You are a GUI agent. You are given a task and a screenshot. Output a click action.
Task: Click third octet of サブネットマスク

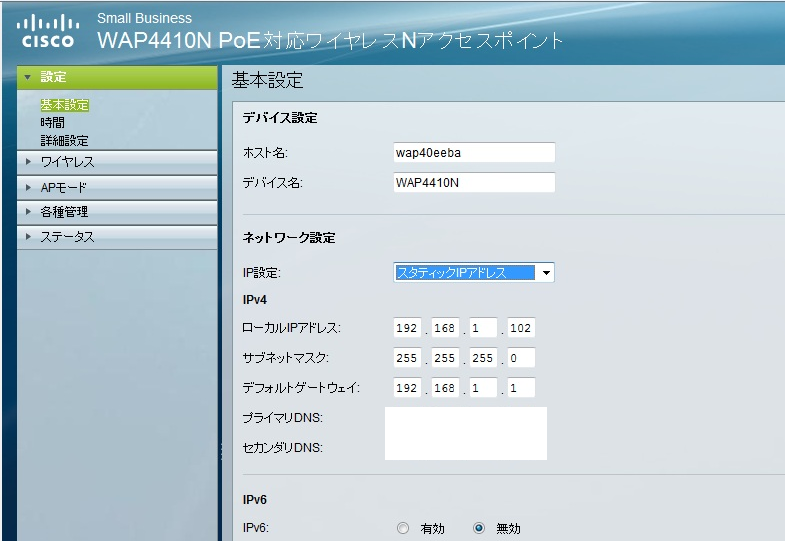pyautogui.click(x=483, y=358)
